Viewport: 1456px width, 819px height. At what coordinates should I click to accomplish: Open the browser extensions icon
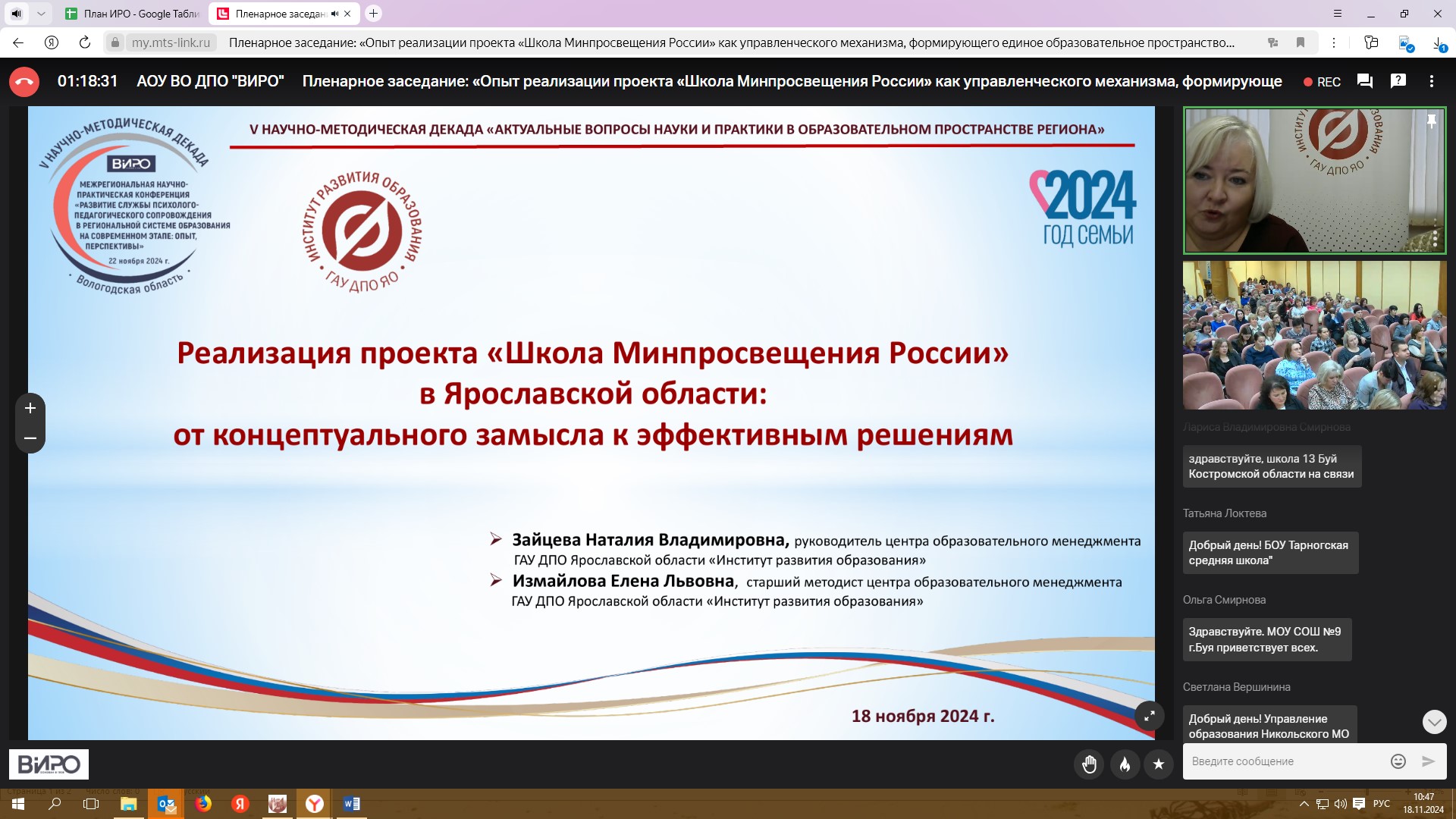[1371, 42]
